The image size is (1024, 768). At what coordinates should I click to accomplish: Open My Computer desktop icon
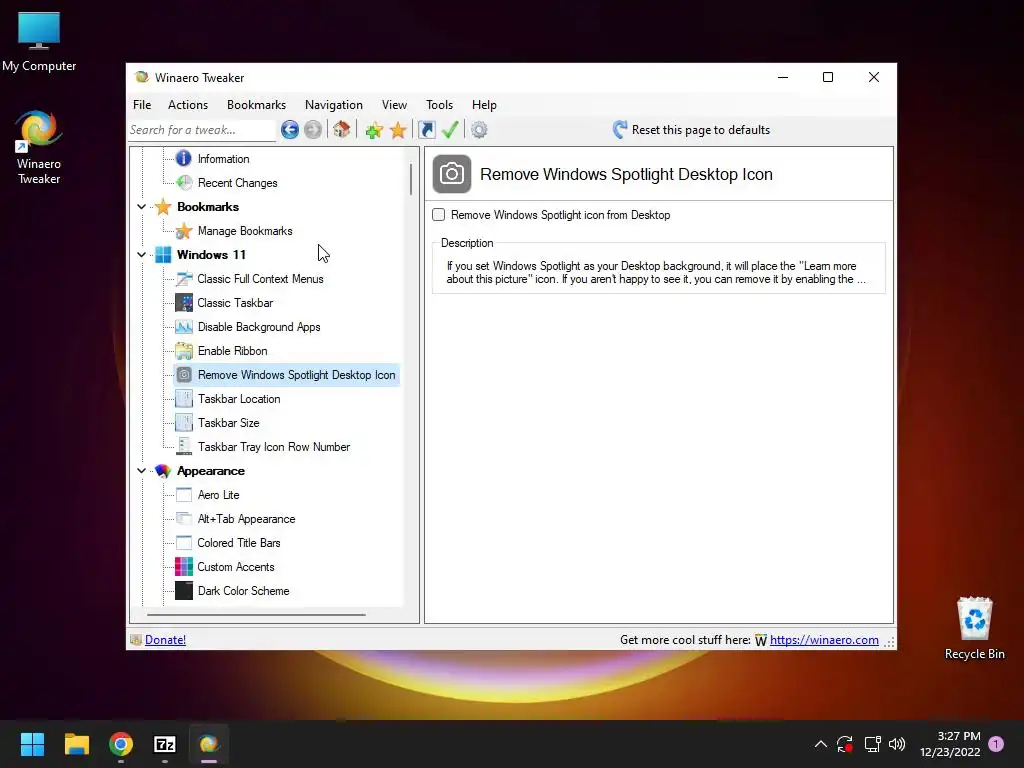[x=39, y=42]
